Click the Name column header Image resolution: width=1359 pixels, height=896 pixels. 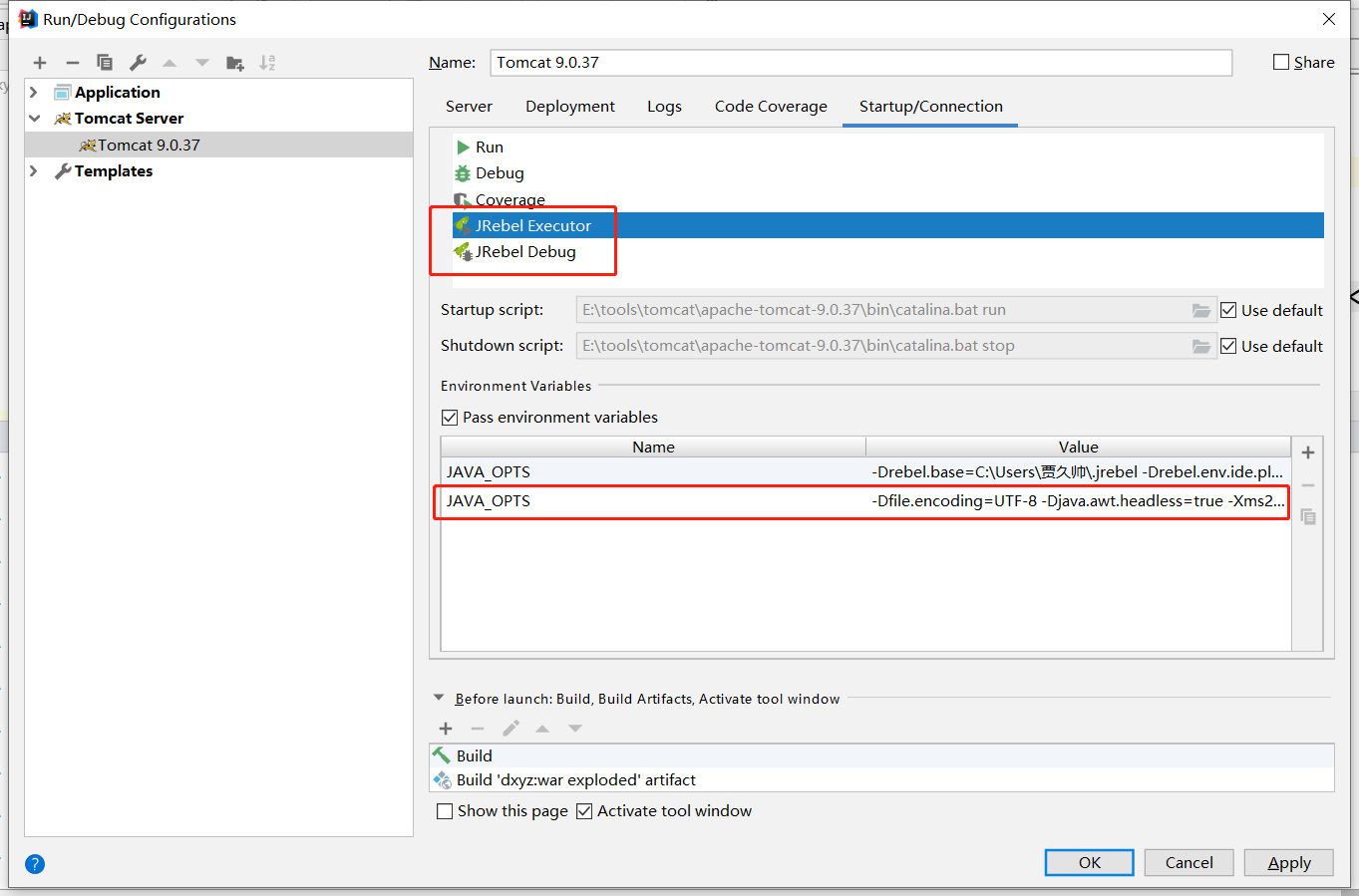pos(653,447)
